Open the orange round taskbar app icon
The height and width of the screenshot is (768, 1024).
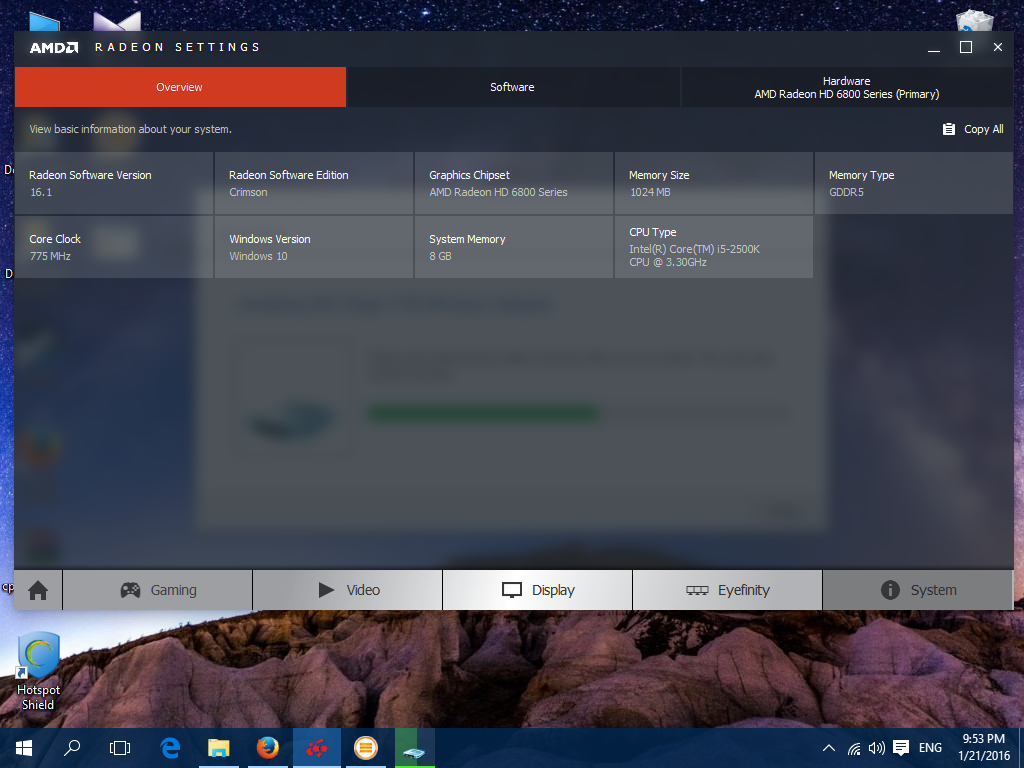366,748
